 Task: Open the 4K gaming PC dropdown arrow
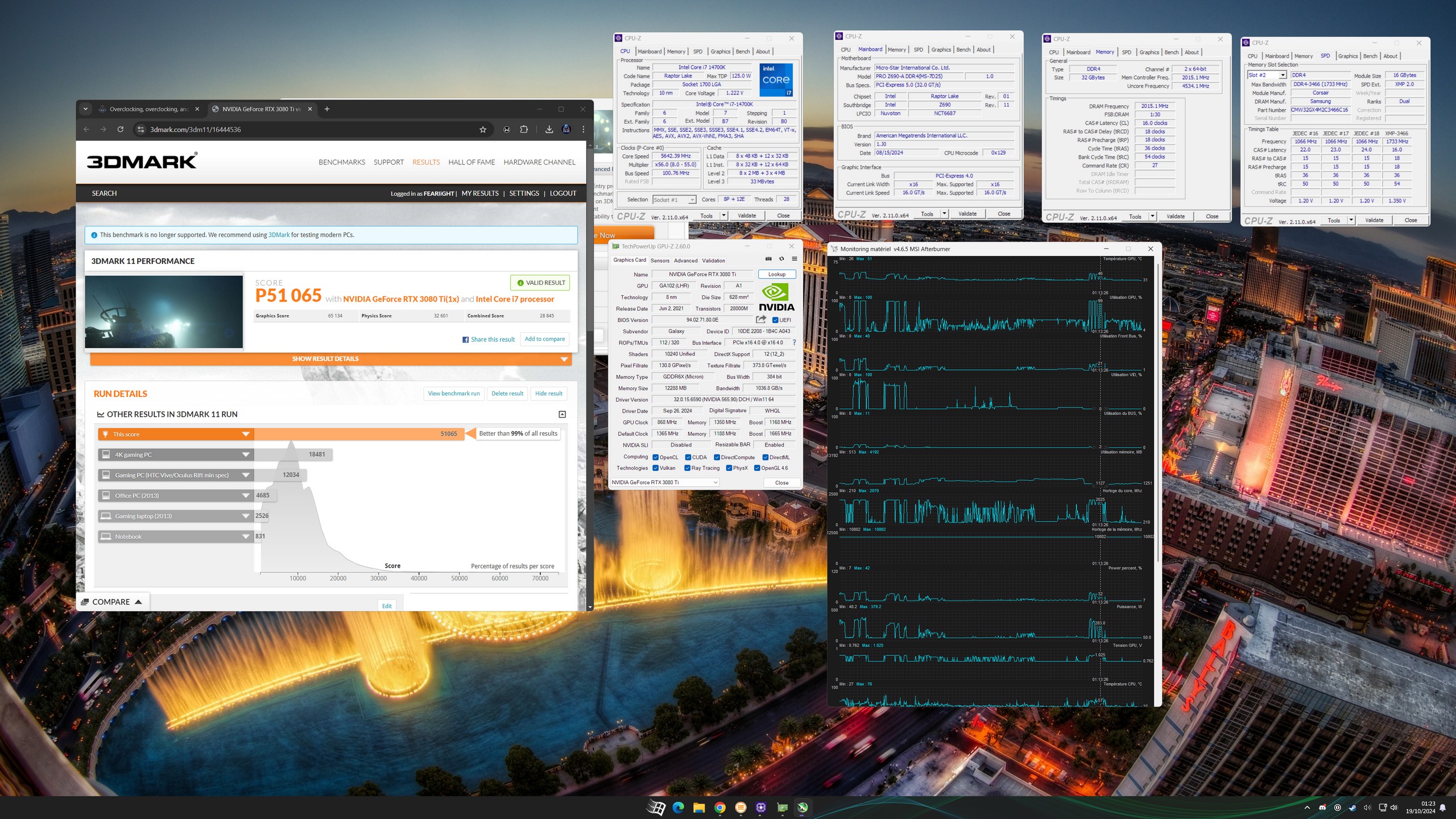coord(246,455)
